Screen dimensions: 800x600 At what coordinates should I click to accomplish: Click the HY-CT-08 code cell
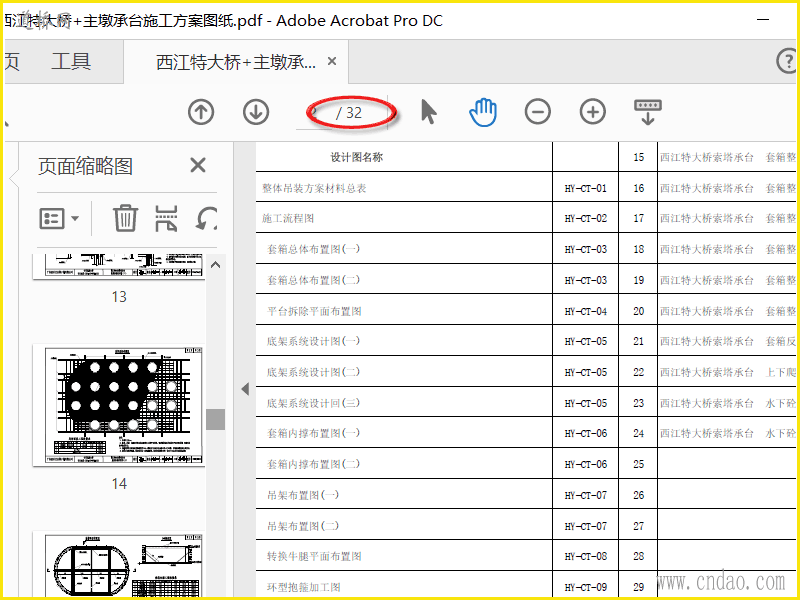coord(586,556)
